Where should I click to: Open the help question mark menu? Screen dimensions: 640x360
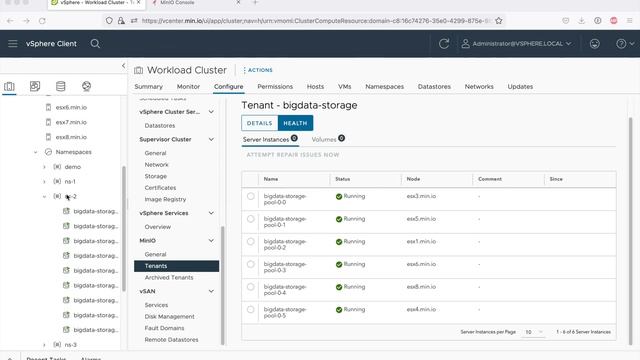[625, 43]
